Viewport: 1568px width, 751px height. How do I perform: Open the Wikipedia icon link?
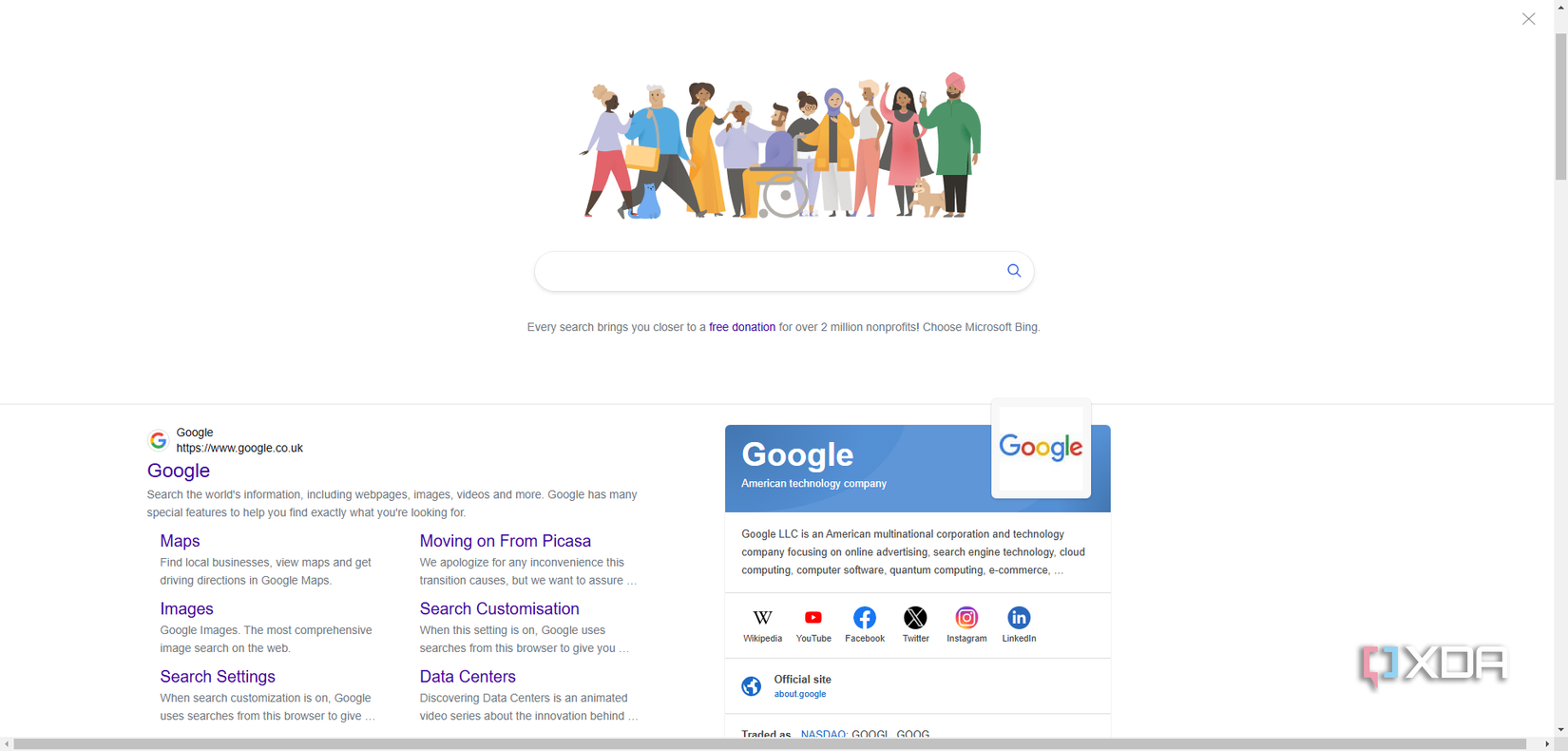pyautogui.click(x=762, y=618)
